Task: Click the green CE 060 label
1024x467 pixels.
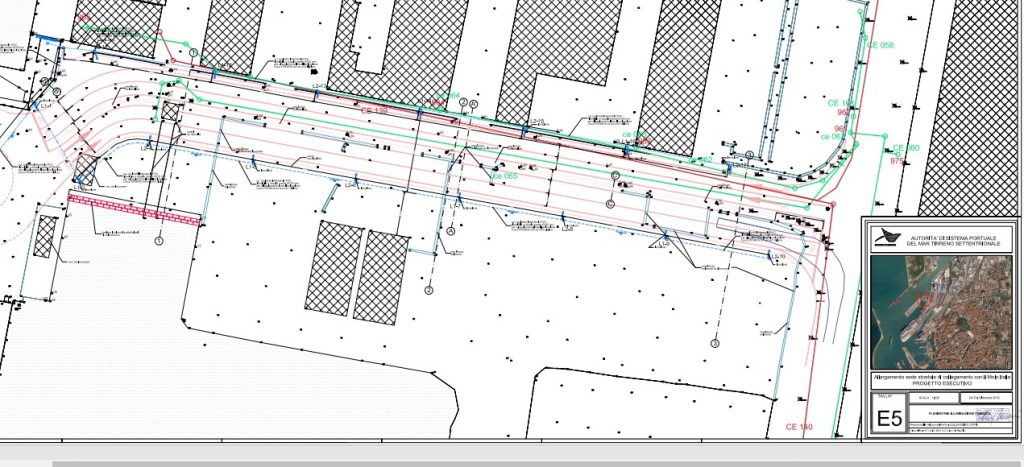Action: [906, 148]
